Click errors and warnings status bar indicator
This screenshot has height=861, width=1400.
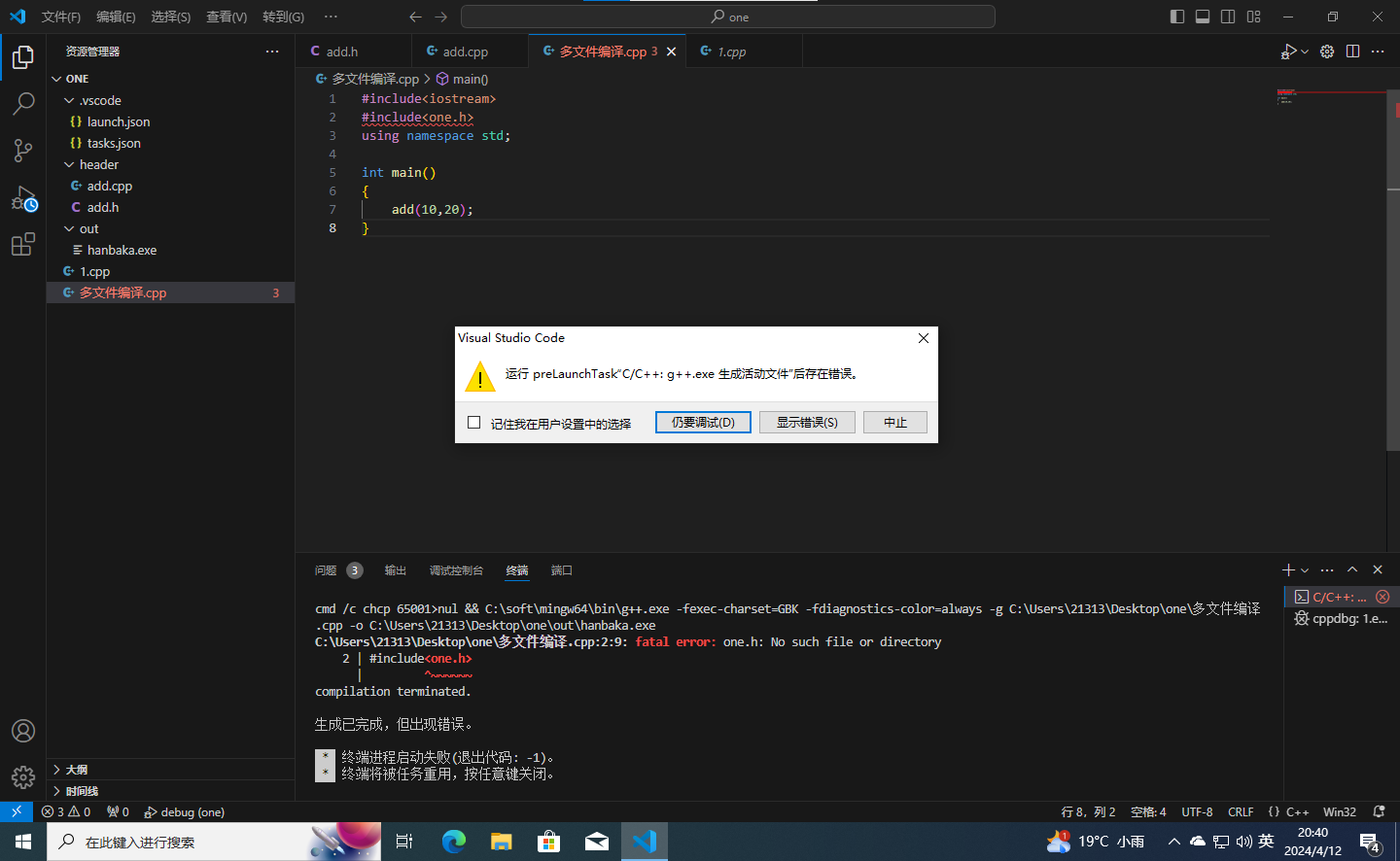click(66, 811)
